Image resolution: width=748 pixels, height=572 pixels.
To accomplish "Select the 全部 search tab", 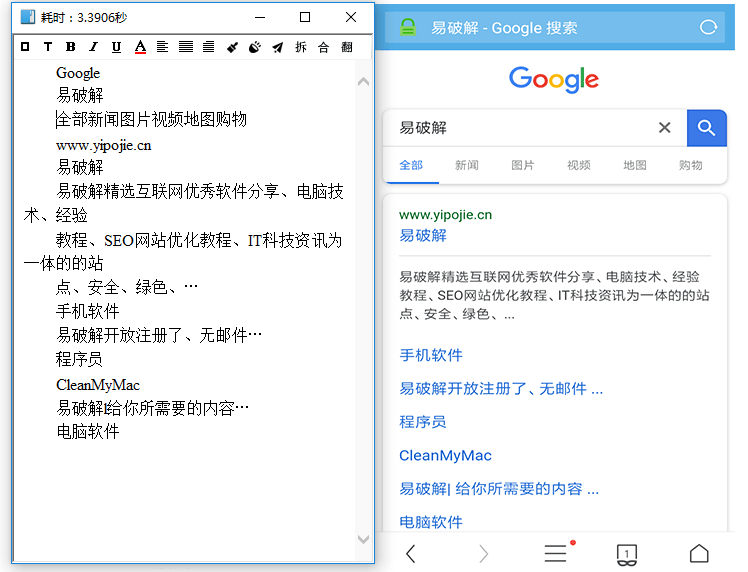I will click(411, 165).
